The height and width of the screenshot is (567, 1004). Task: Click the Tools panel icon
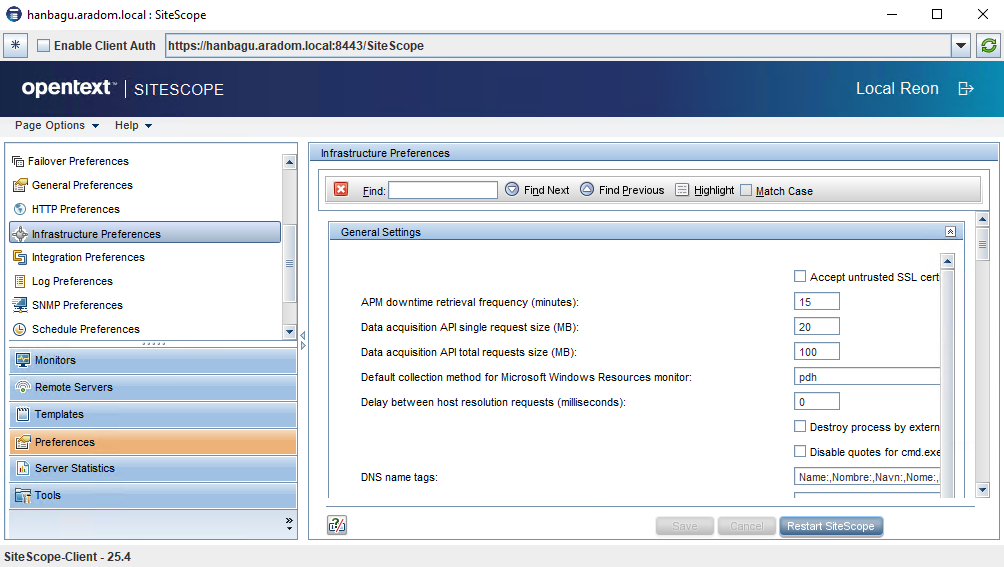23,495
